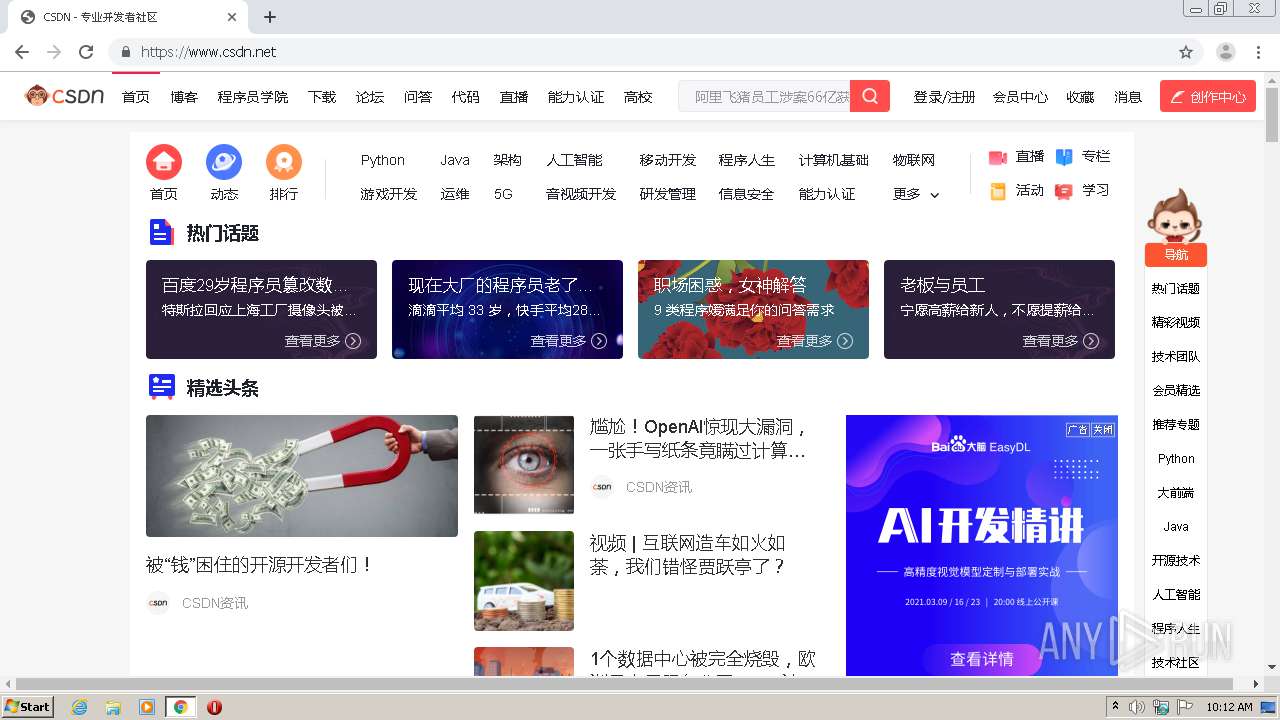Screen dimensions: 1280x720
Task: Expand the 更多 categories dropdown
Action: coord(916,194)
